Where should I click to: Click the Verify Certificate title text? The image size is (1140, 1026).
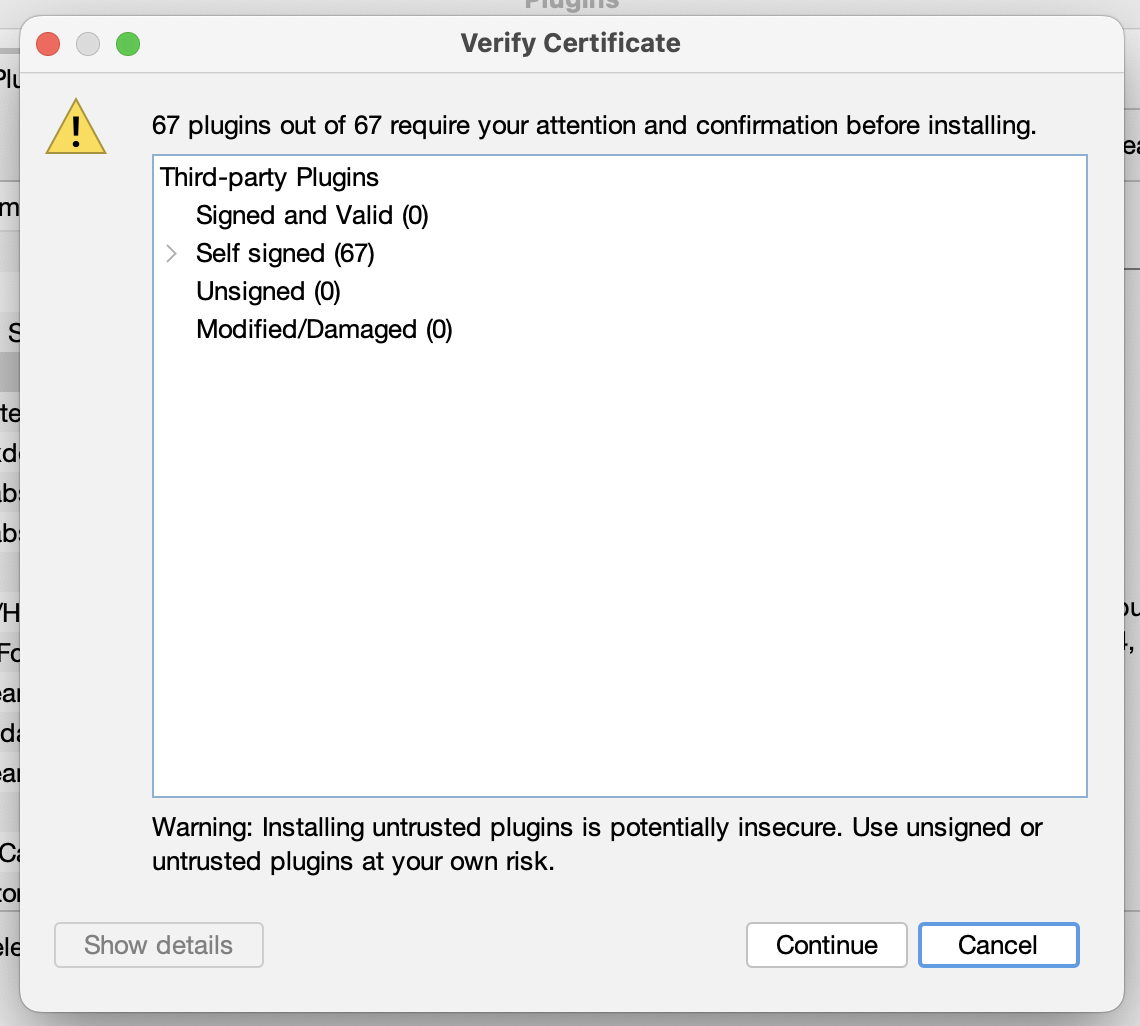[x=571, y=43]
